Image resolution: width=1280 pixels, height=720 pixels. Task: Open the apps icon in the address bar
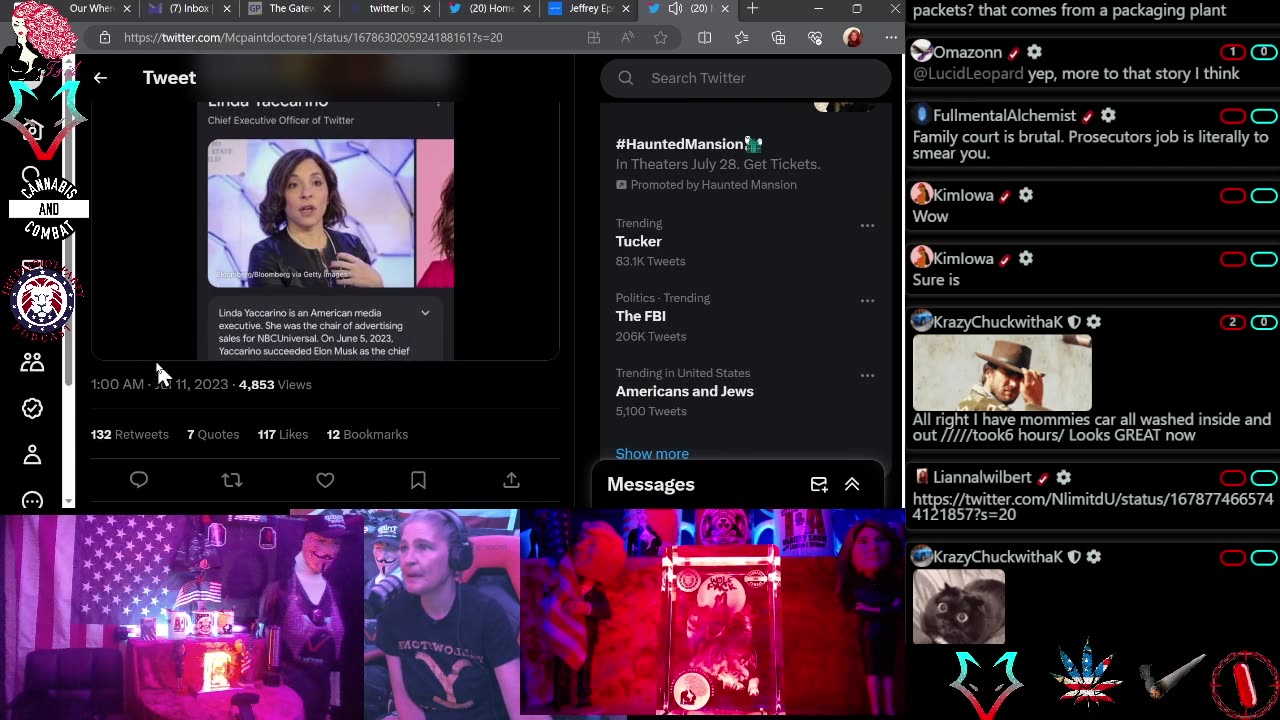(593, 37)
